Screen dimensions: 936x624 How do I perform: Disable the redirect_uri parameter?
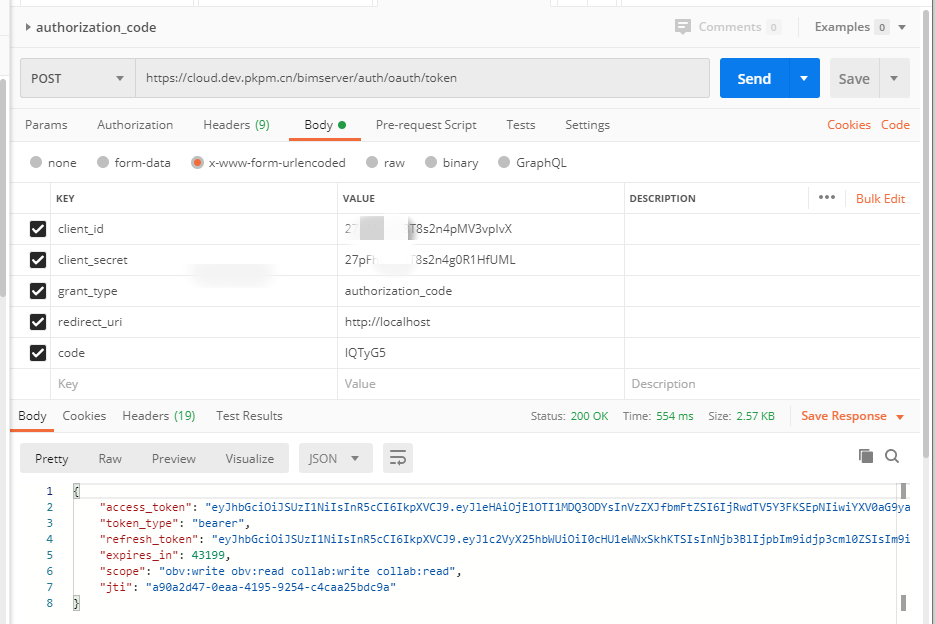click(x=37, y=321)
